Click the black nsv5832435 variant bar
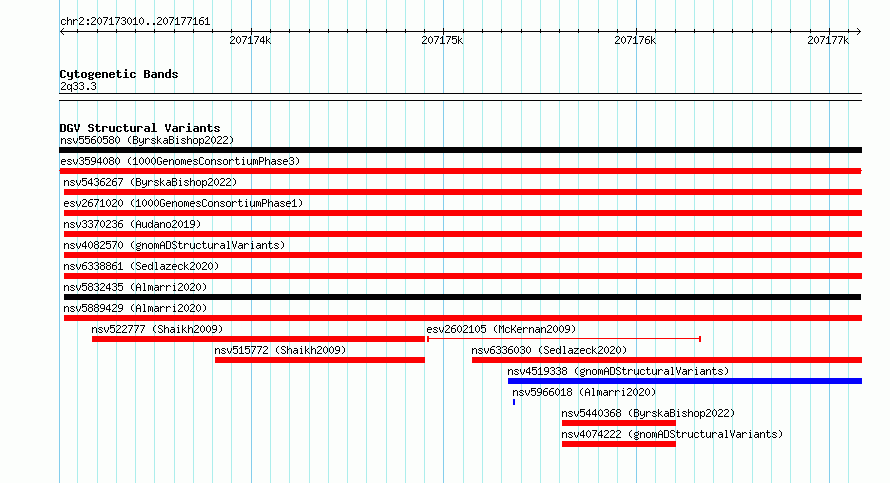The height and width of the screenshot is (483, 890). click(463, 297)
